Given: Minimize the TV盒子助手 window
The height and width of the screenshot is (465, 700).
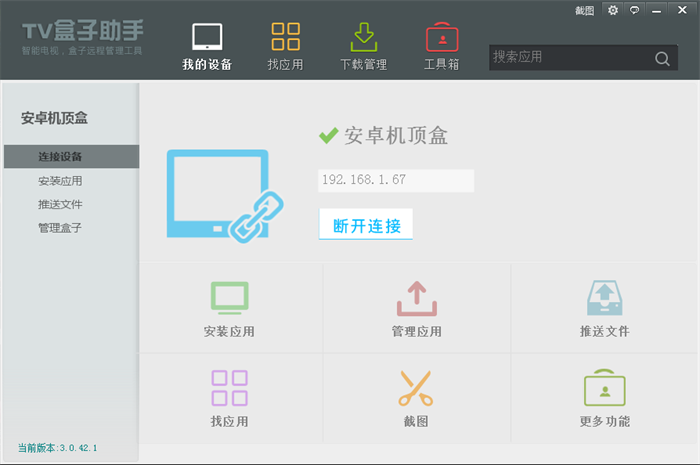Looking at the screenshot, I should click(656, 10).
